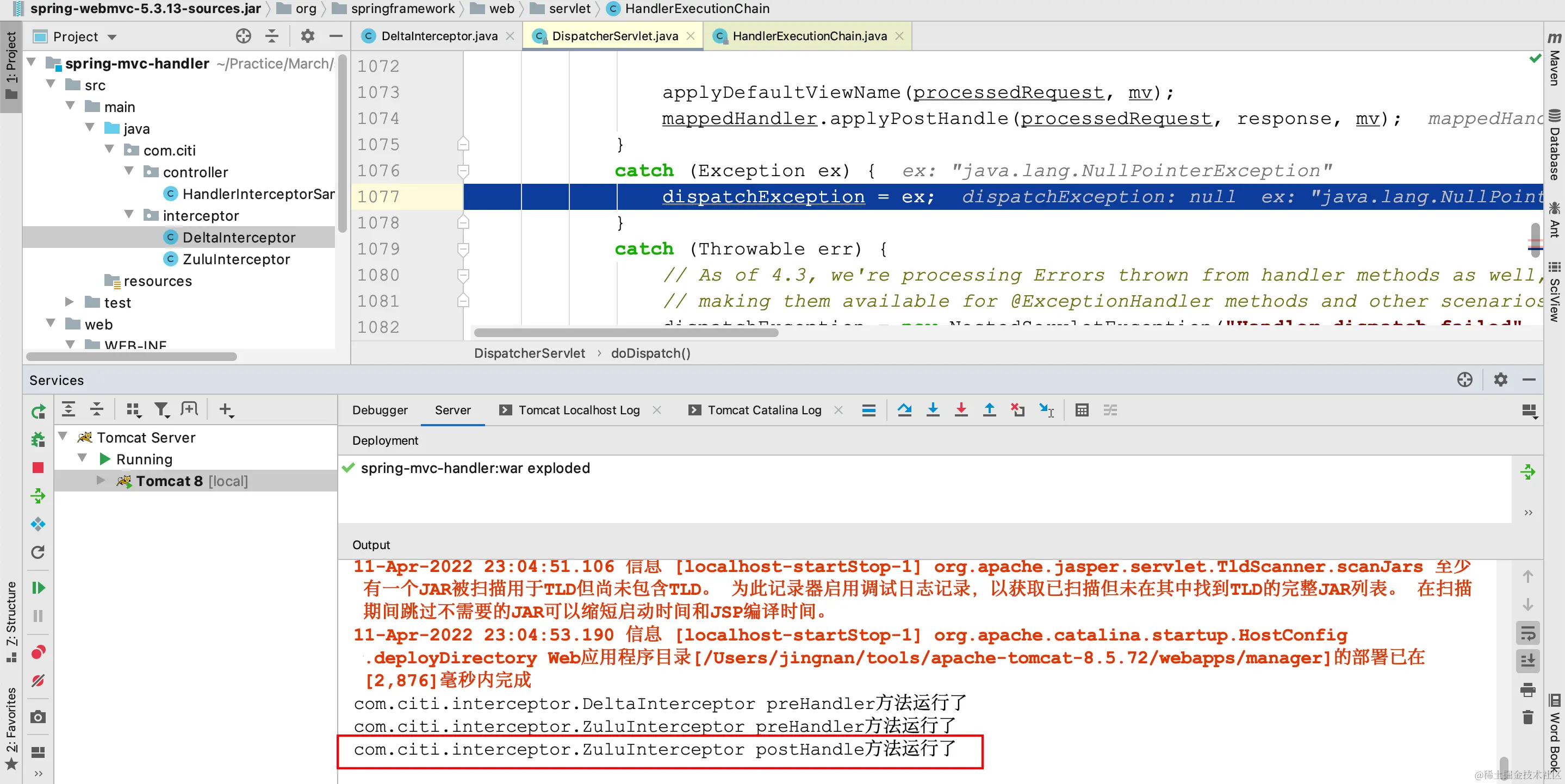Image resolution: width=1565 pixels, height=784 pixels.
Task: Open the Group By menu in Services
Action: (x=134, y=410)
